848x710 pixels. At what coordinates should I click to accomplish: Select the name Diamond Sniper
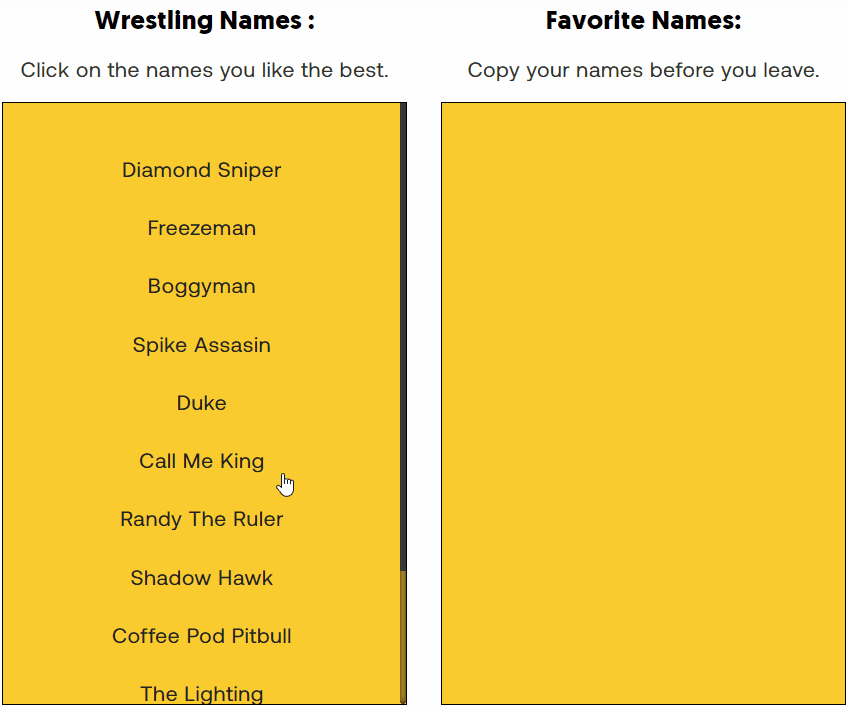tap(201, 170)
